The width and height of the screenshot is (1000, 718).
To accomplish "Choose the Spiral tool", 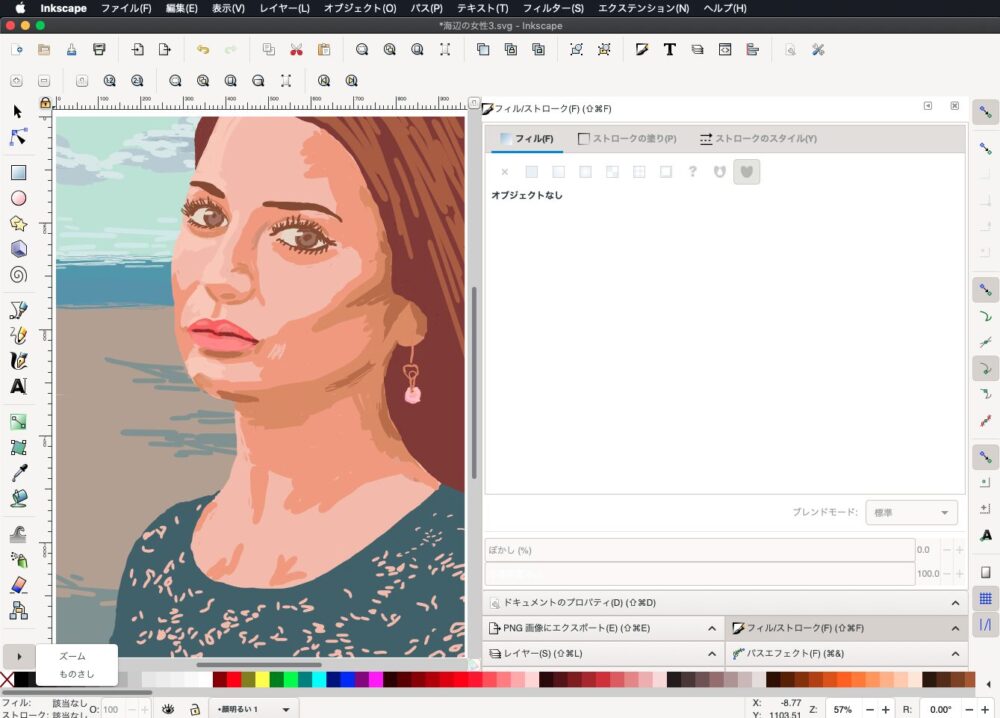I will (x=18, y=275).
